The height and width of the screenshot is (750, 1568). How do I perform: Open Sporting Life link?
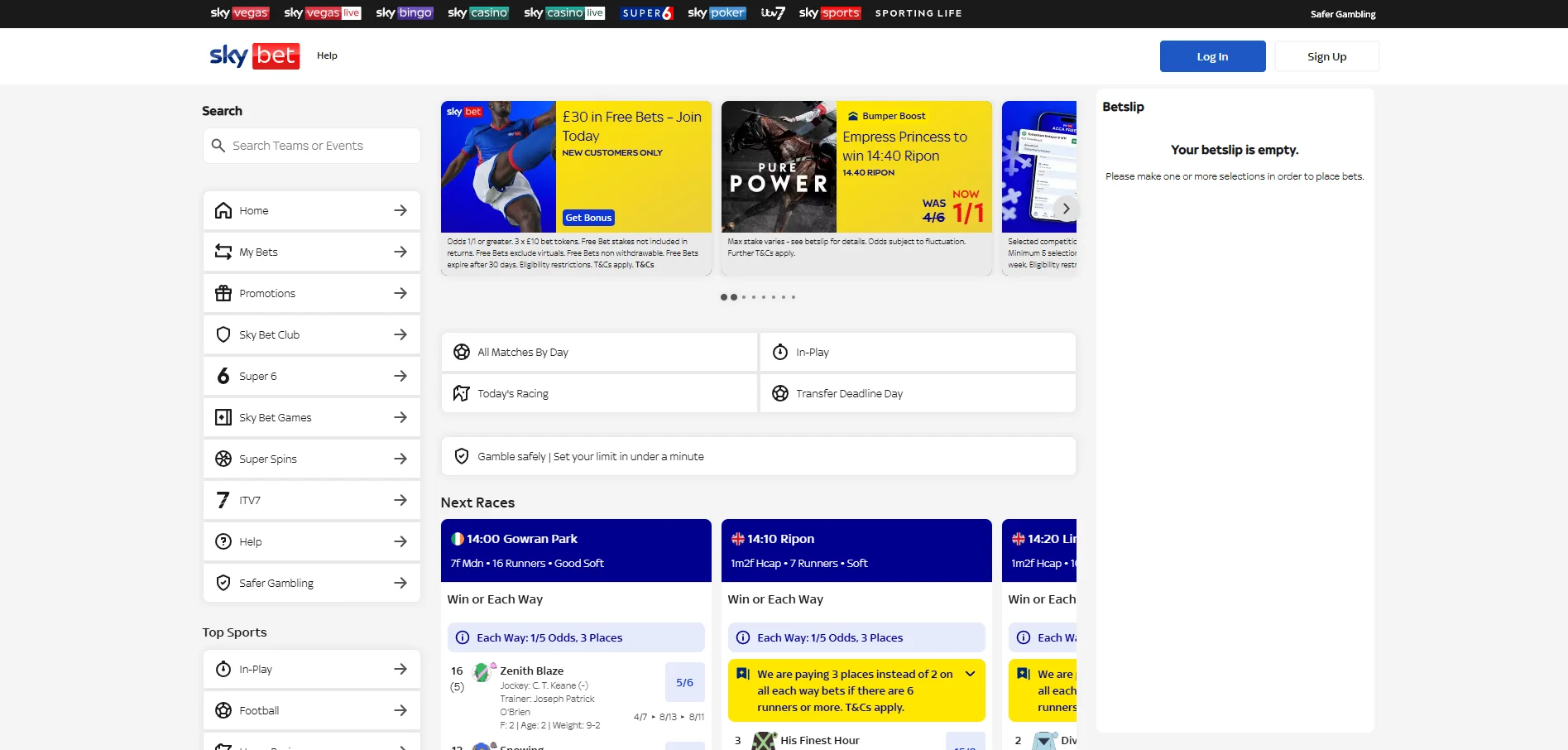point(918,13)
